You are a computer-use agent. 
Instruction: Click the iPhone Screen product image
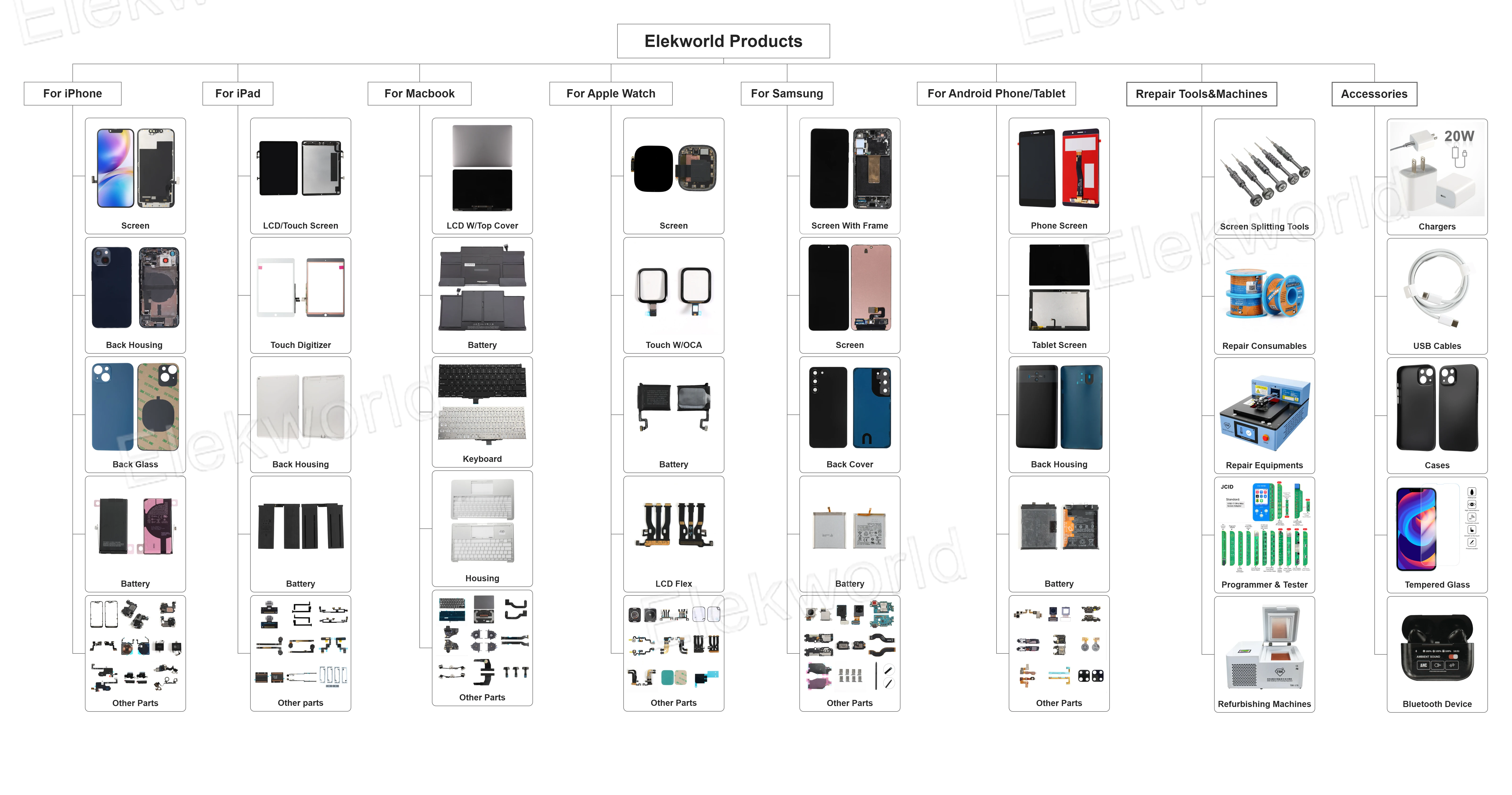pos(135,168)
